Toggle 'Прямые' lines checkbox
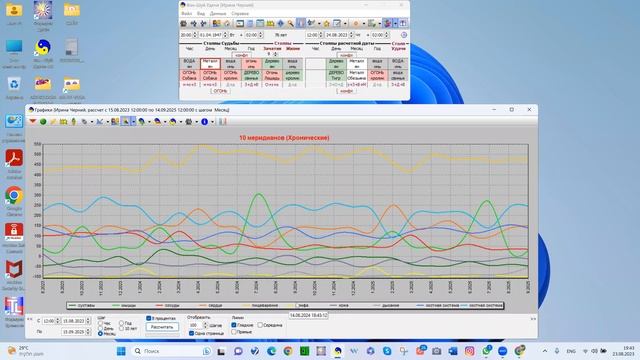 point(234,332)
